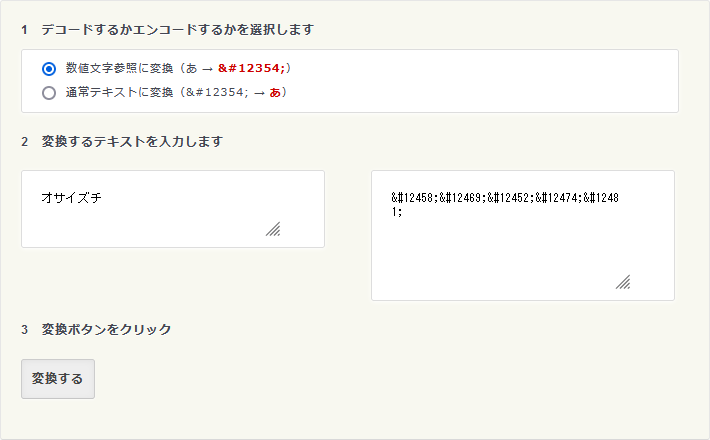
Task: Click the step number 2
Action: coord(24,142)
